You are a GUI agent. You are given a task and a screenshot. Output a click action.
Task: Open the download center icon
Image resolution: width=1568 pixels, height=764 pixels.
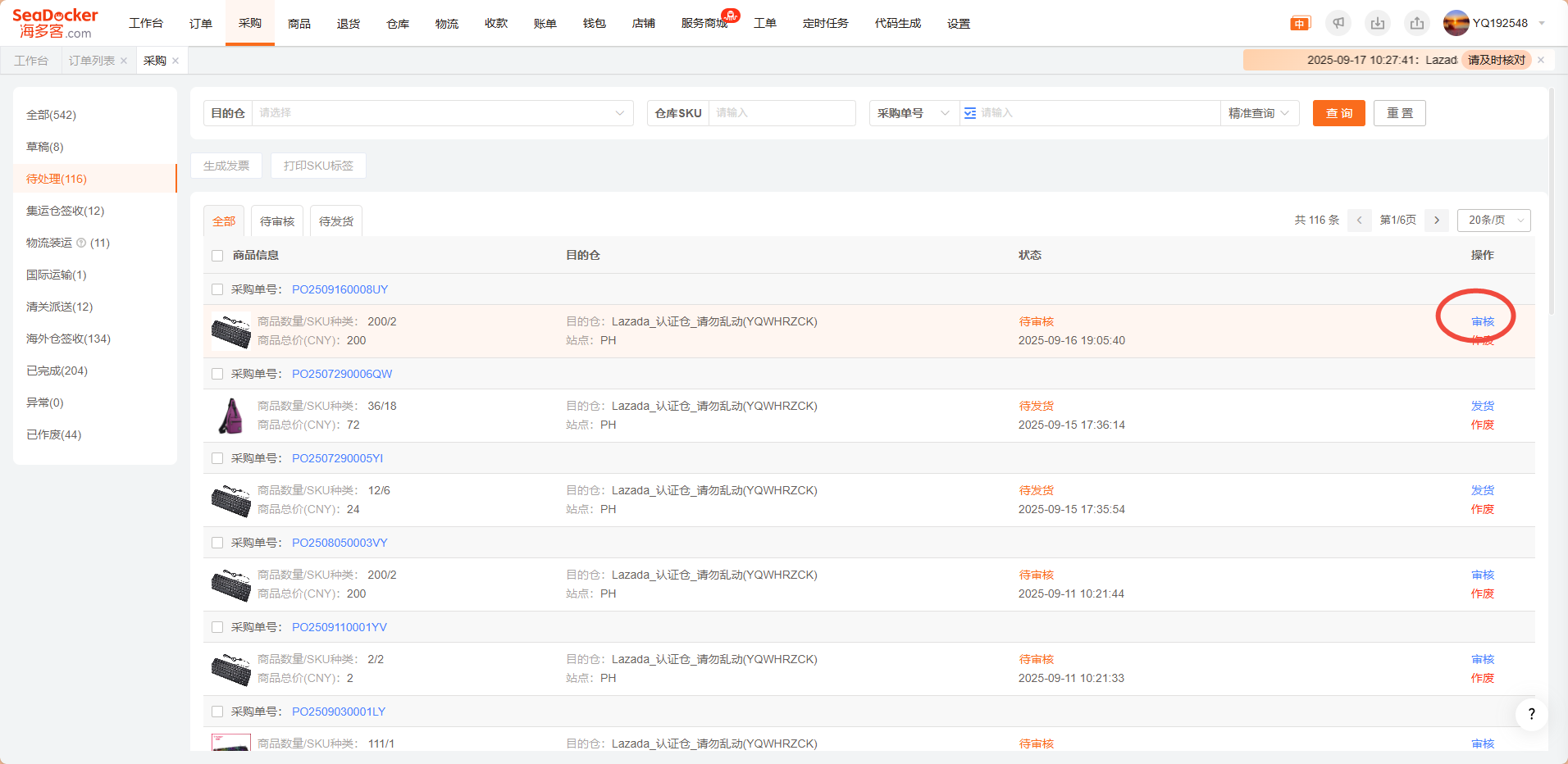(x=1378, y=23)
